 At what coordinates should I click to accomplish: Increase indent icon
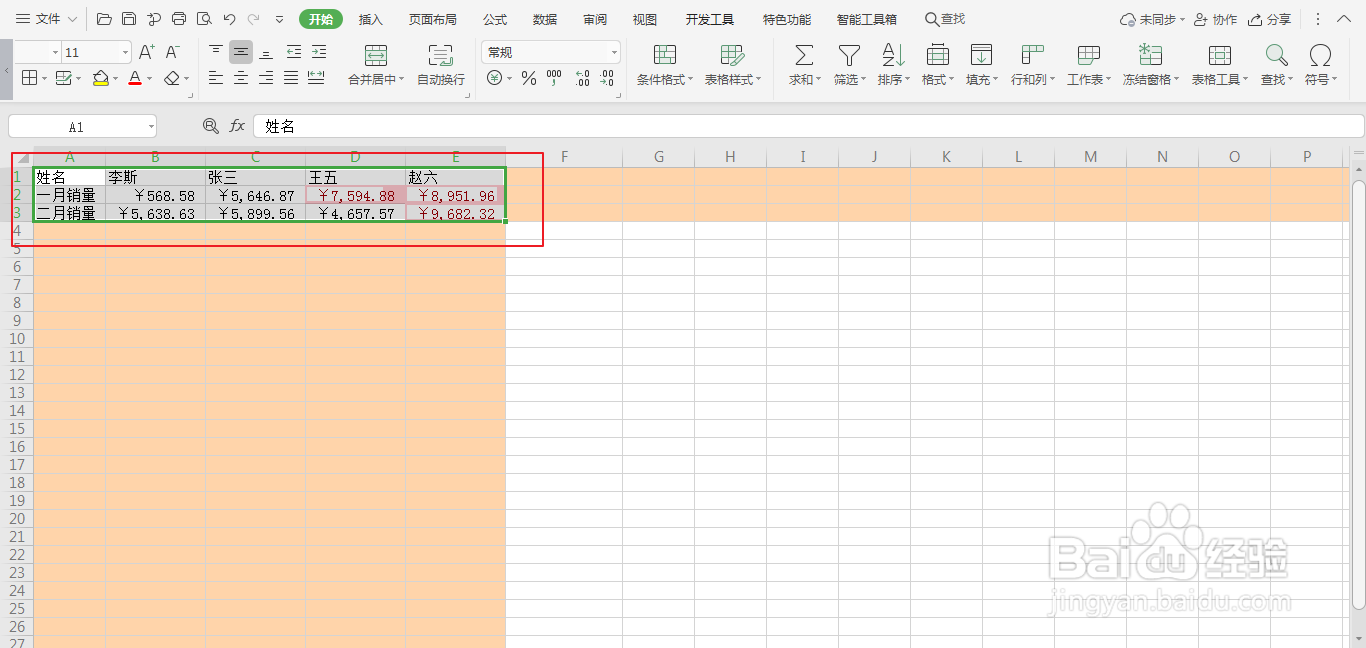(x=319, y=52)
